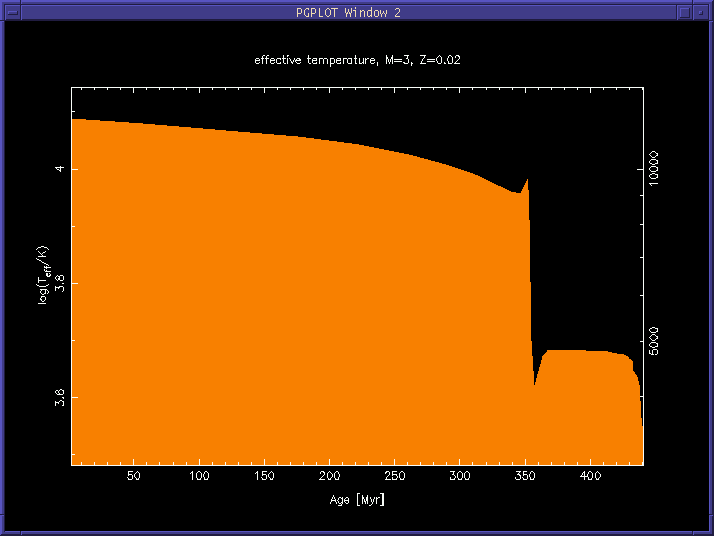Click the right-axis label 10000
Image resolution: width=714 pixels, height=536 pixels.
[x=654, y=169]
